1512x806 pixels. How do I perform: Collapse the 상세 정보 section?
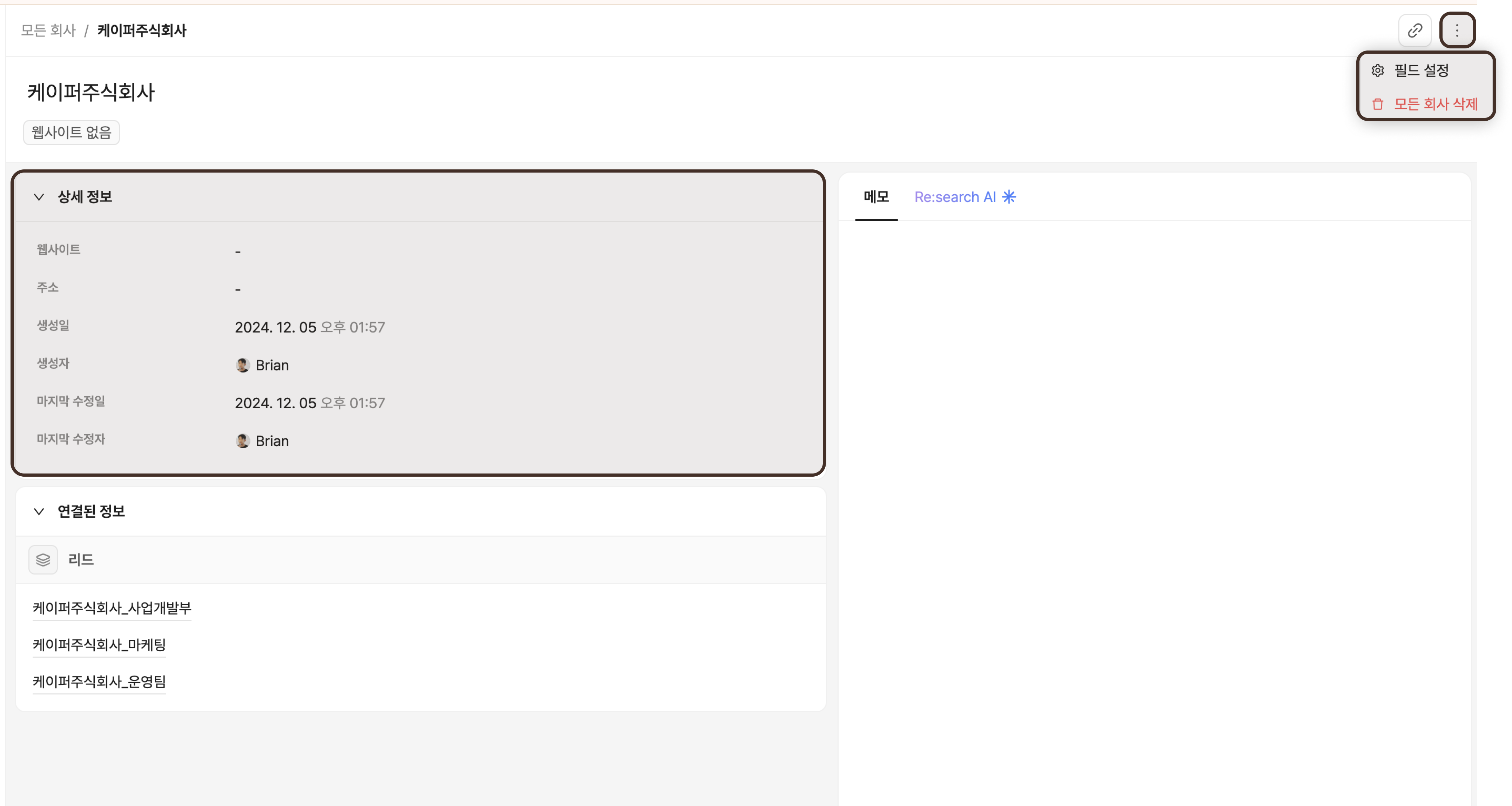[39, 197]
